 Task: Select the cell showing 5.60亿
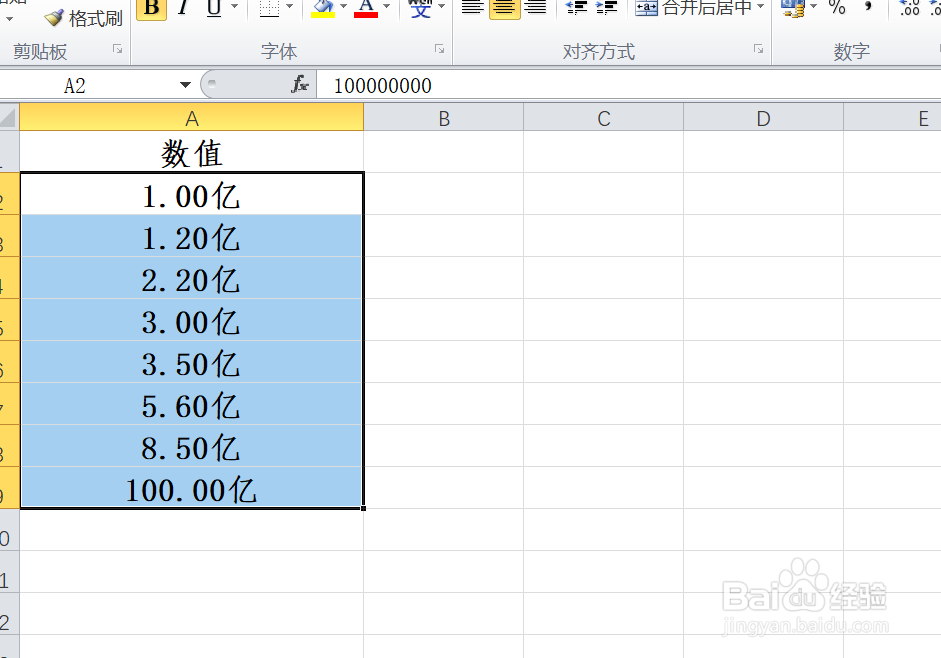click(191, 405)
